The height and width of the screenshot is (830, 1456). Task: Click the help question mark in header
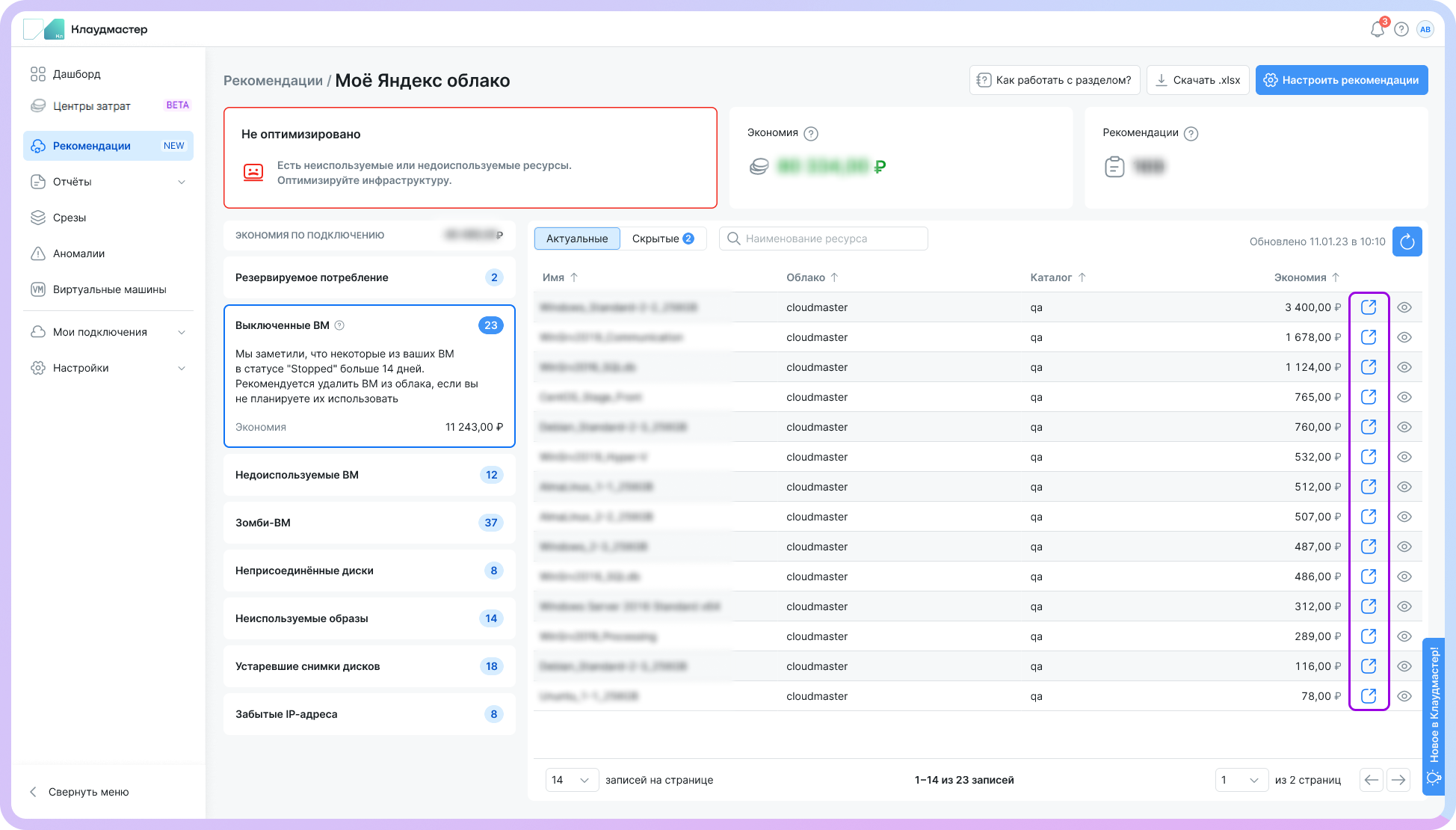[1401, 30]
